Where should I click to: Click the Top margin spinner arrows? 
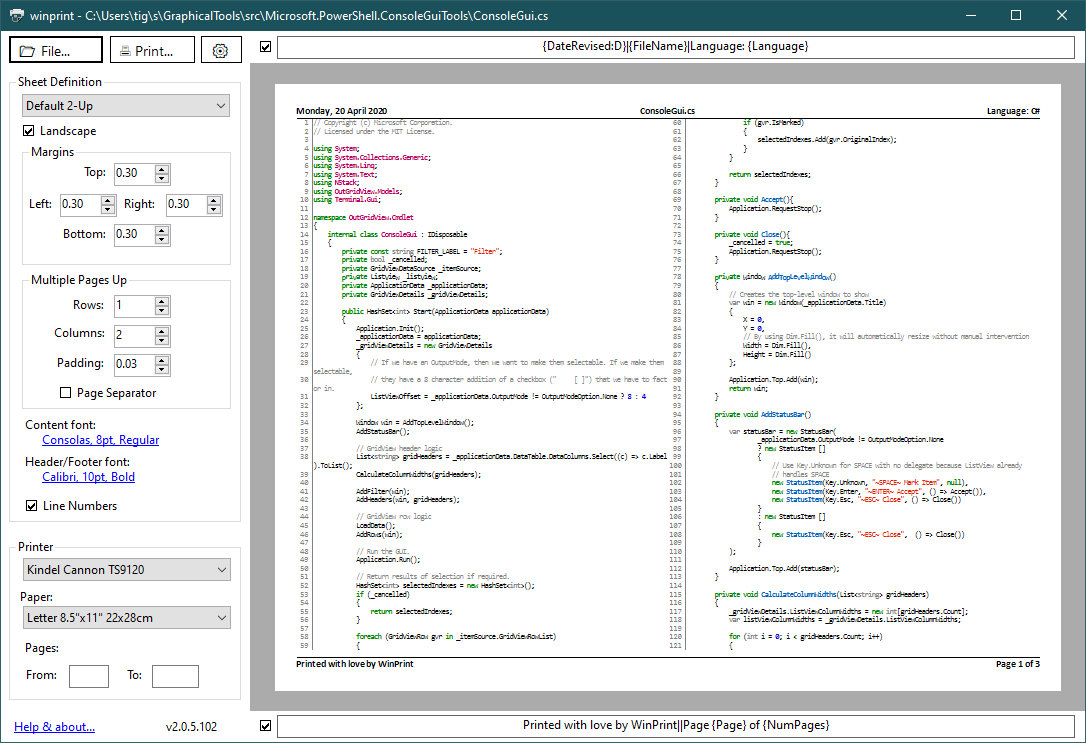(x=161, y=173)
